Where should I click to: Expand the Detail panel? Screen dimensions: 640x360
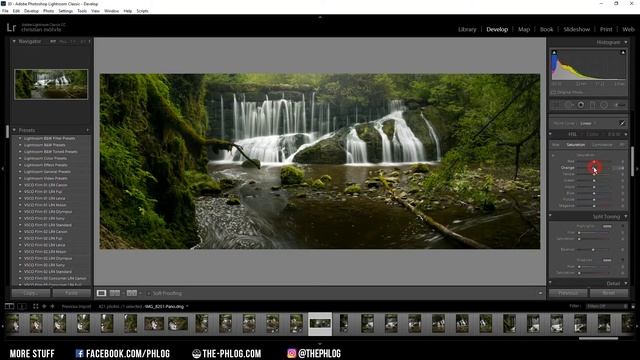coord(626,283)
